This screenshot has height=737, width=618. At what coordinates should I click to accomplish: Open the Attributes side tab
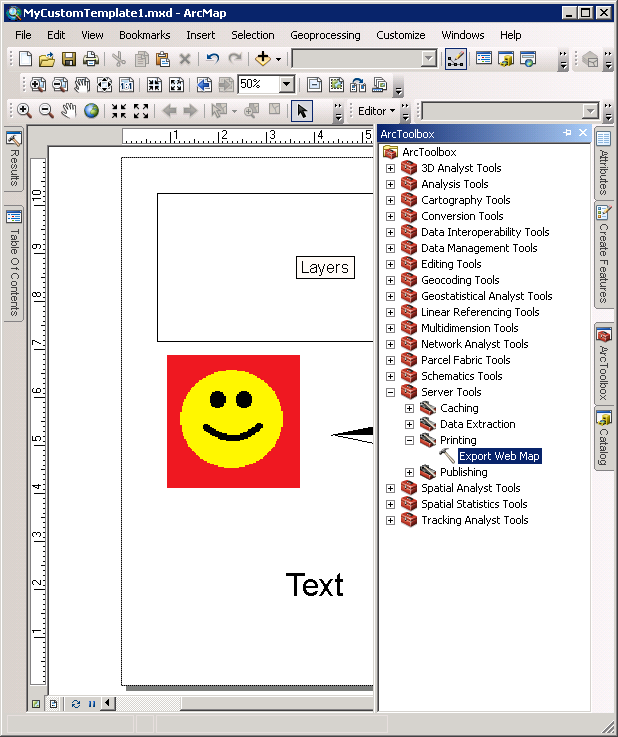(x=603, y=164)
